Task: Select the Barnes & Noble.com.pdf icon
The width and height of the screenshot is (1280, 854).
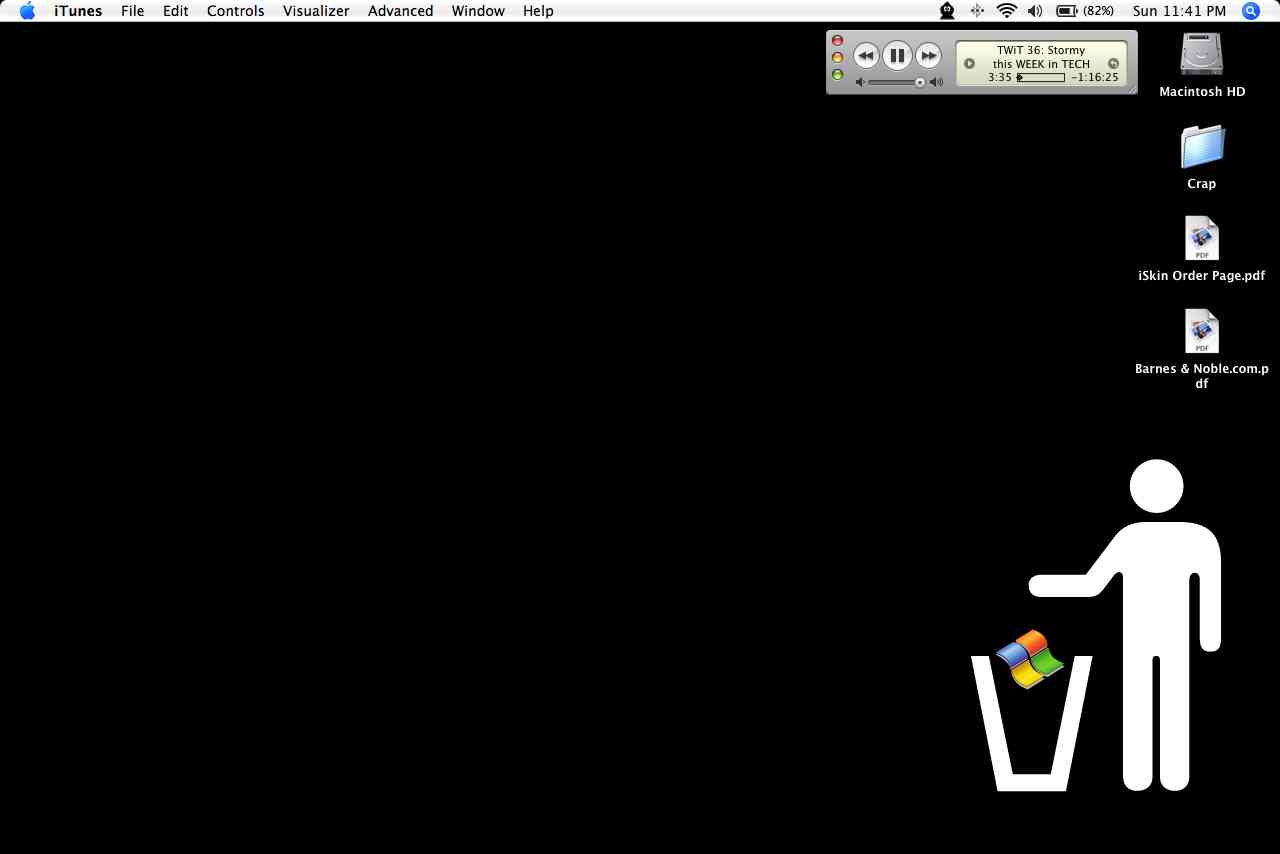Action: point(1202,331)
